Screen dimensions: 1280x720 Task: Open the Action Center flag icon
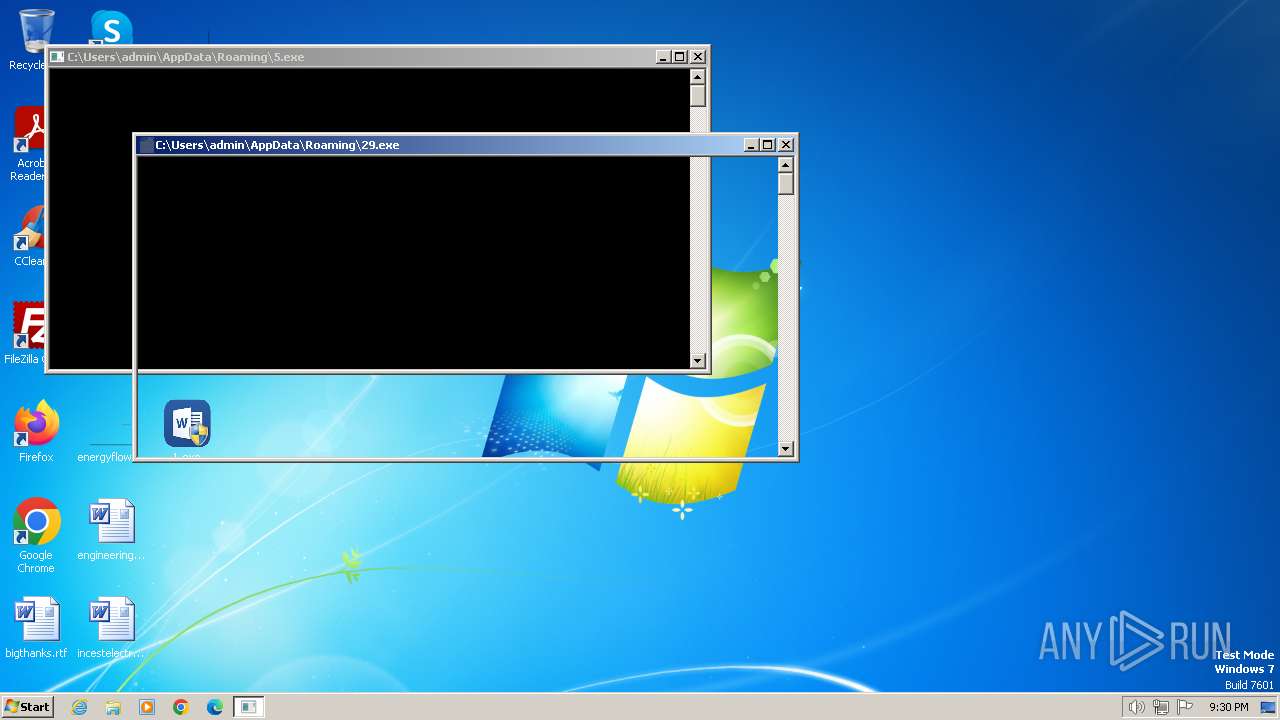1186,707
